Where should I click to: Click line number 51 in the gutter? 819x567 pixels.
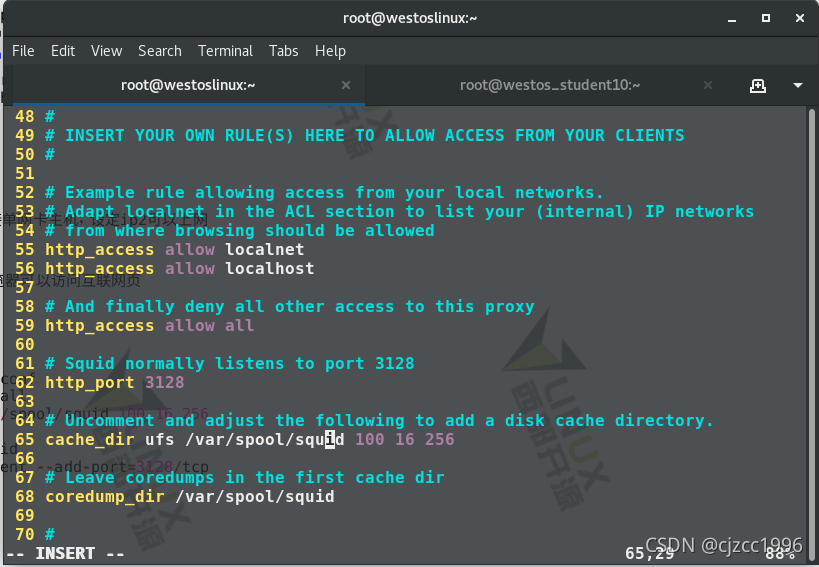point(25,173)
